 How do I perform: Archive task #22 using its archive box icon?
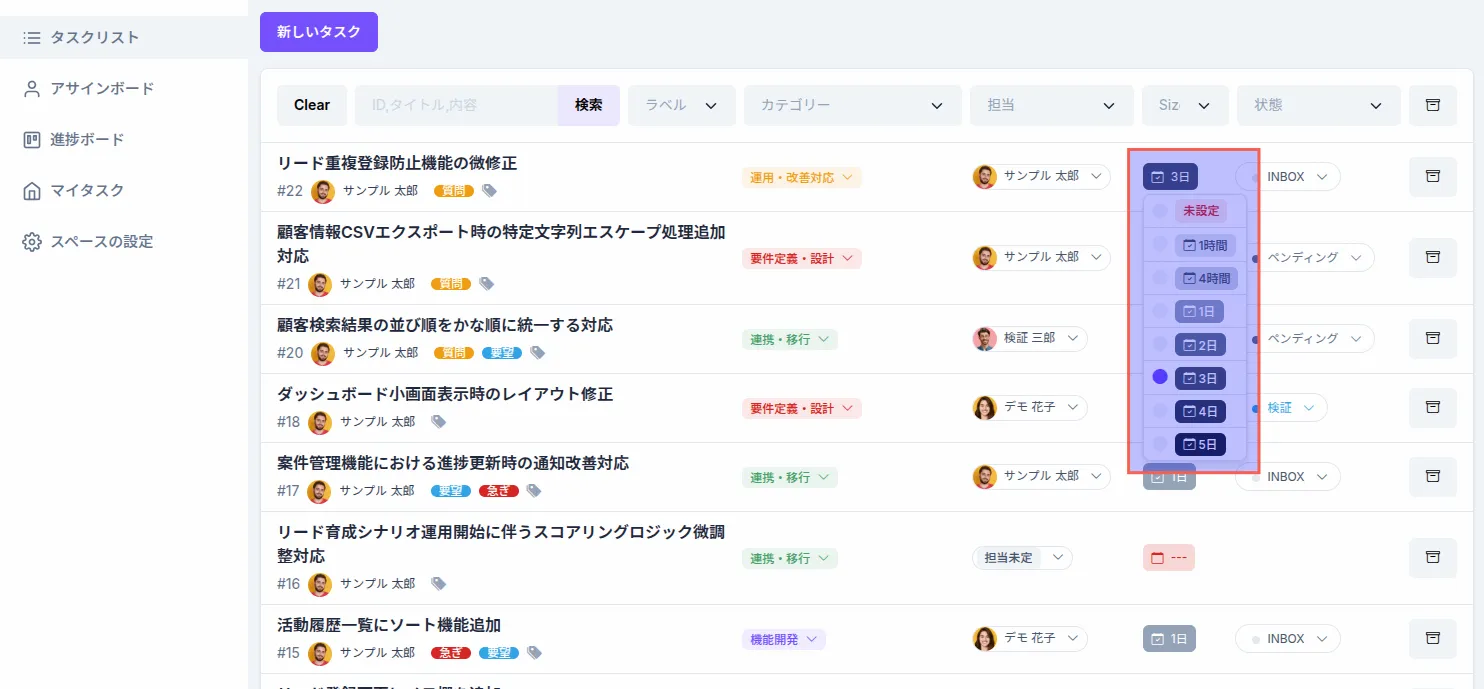[x=1432, y=176]
